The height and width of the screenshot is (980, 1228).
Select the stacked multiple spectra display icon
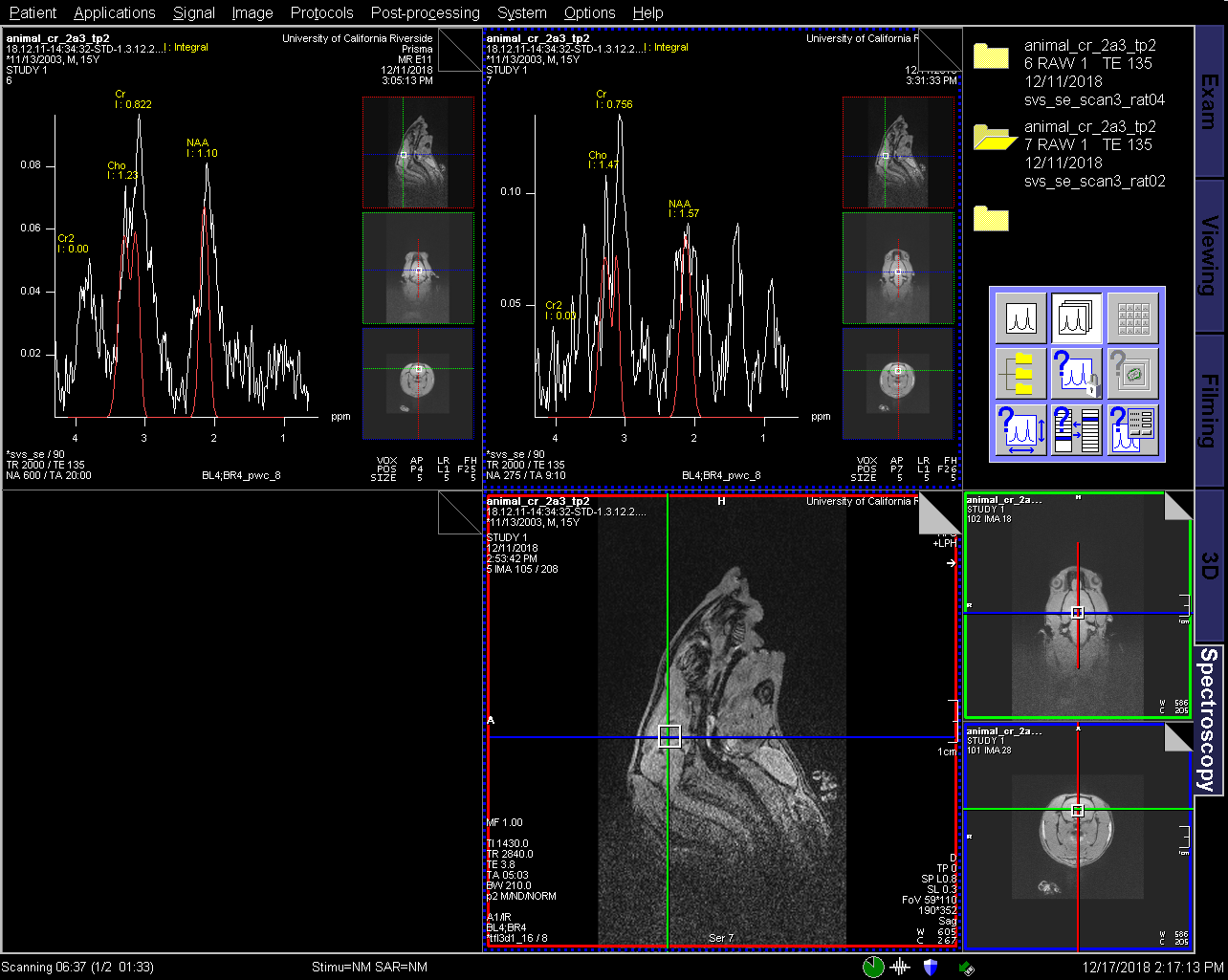click(x=1077, y=318)
